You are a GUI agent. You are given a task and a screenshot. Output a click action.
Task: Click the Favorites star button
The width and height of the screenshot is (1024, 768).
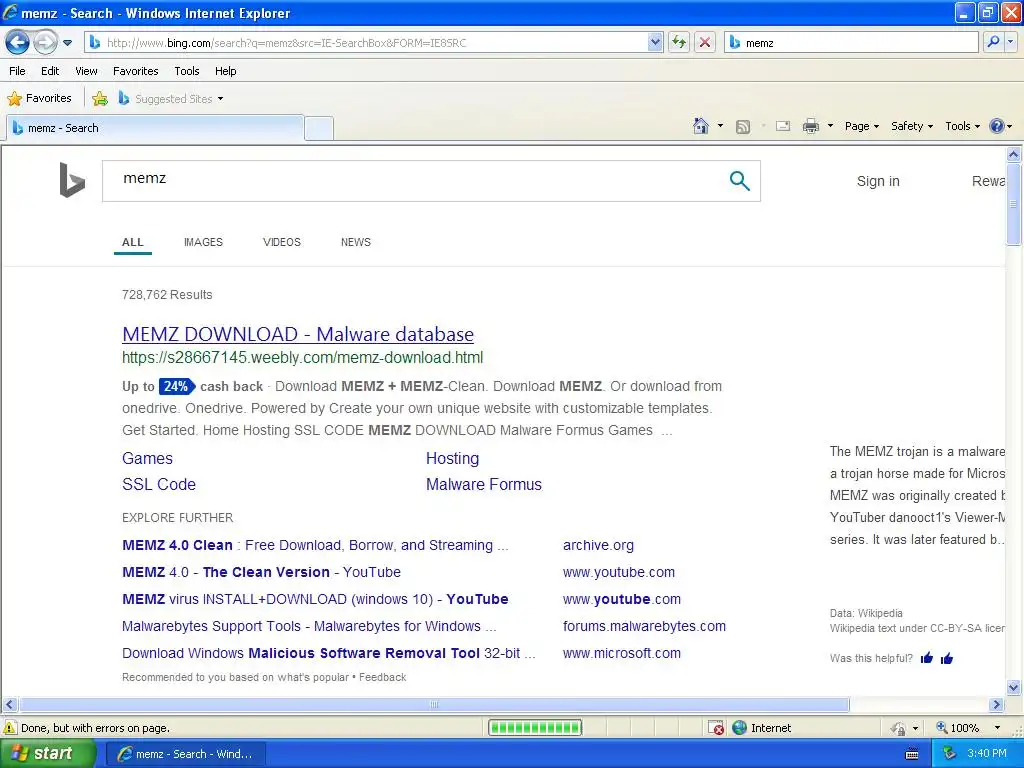[x=39, y=99]
